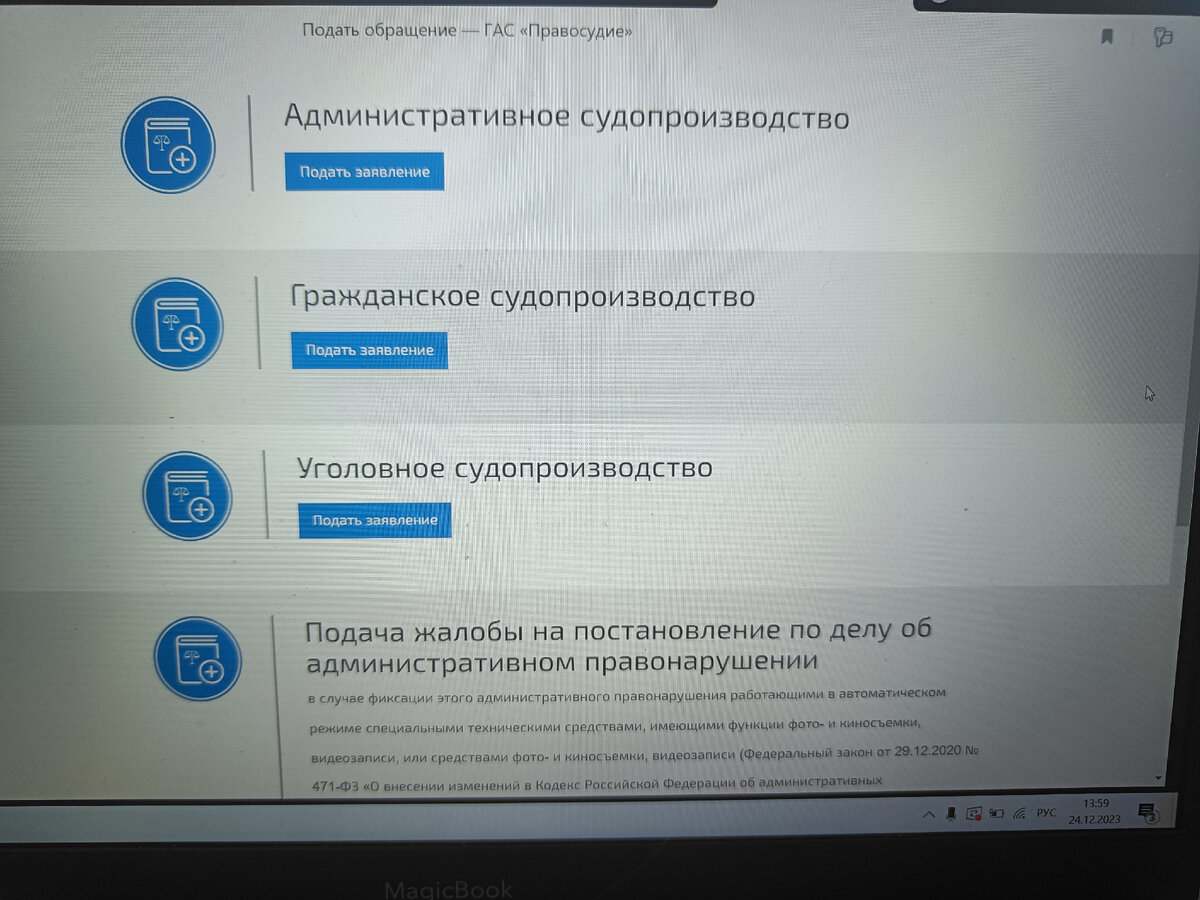1200x900 pixels.
Task: Click the Уголовное судопроизводство heading
Action: tap(505, 468)
